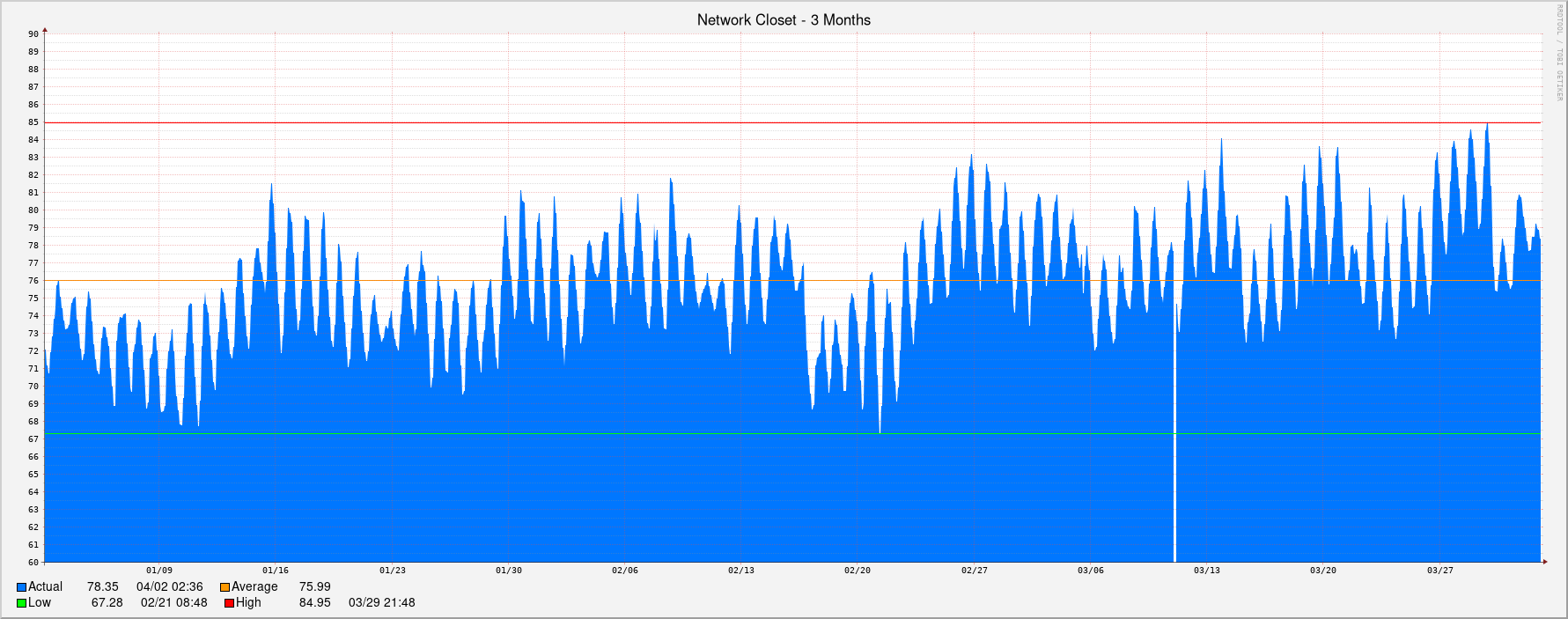Click the green Low legend swatch
This screenshot has width=1568, height=619.
[21, 603]
